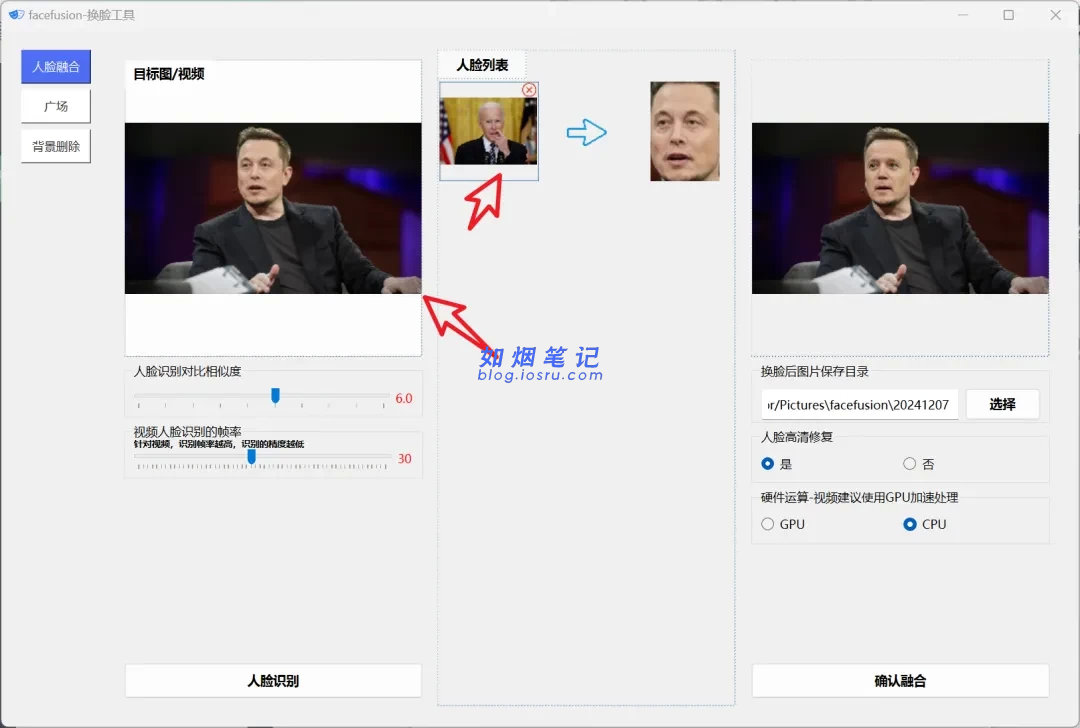Click the facefusion app icon in title bar
The height and width of the screenshot is (728, 1080).
[x=16, y=15]
